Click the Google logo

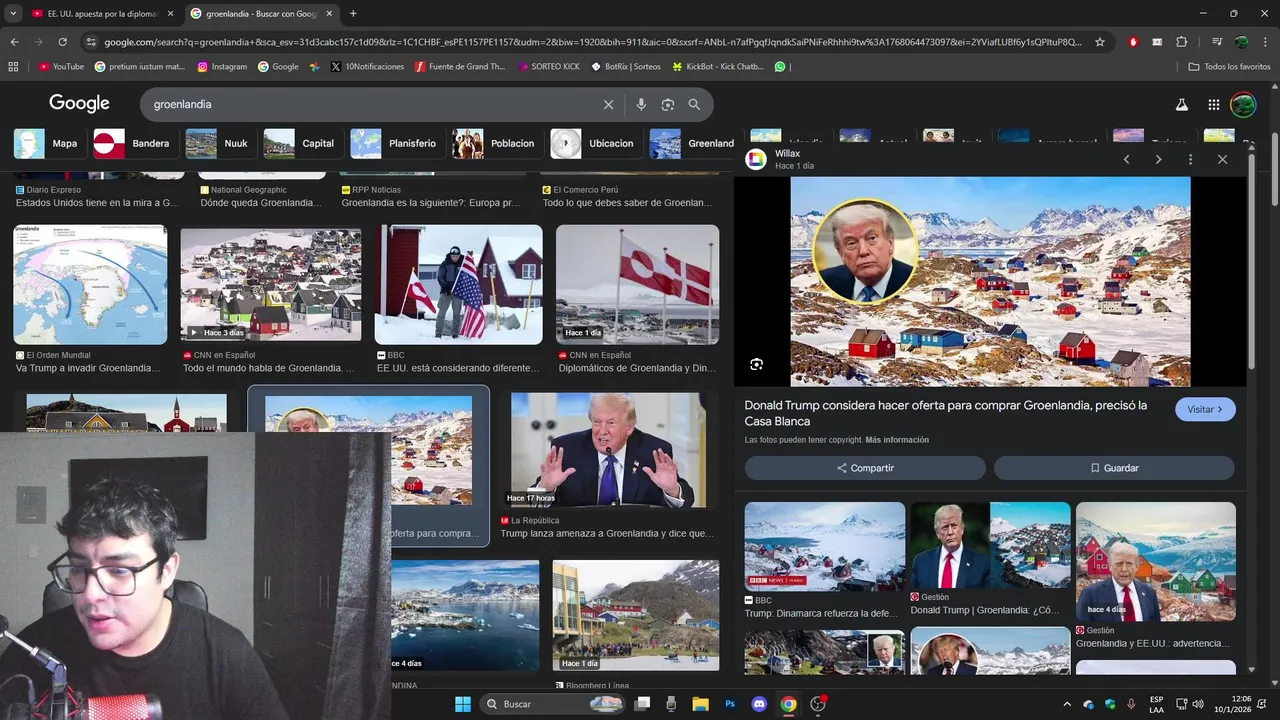coord(79,104)
